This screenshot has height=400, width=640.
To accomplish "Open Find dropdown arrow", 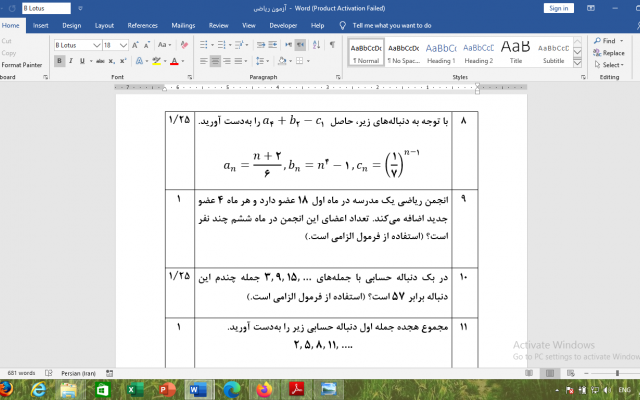I will click(622, 41).
